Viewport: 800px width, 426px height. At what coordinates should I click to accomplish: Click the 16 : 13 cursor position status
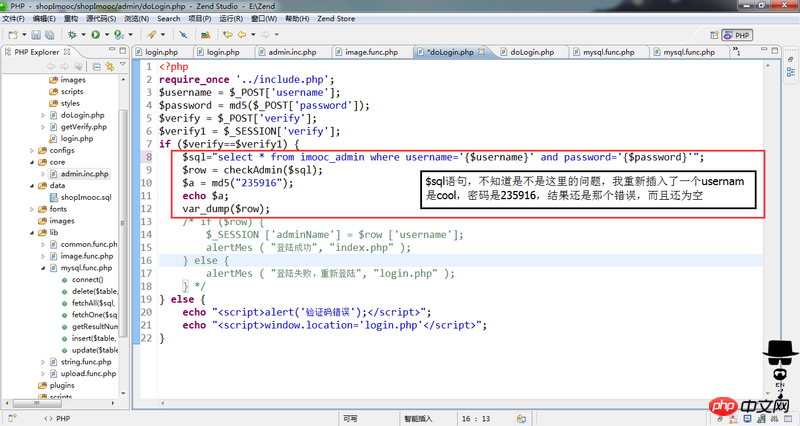point(476,419)
